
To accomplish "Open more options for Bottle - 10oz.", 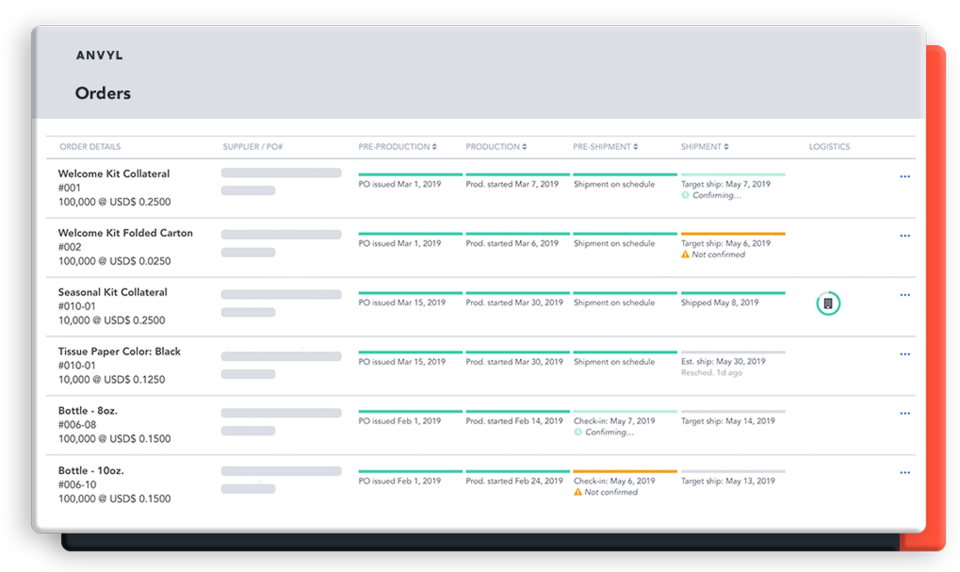I will click(x=904, y=472).
